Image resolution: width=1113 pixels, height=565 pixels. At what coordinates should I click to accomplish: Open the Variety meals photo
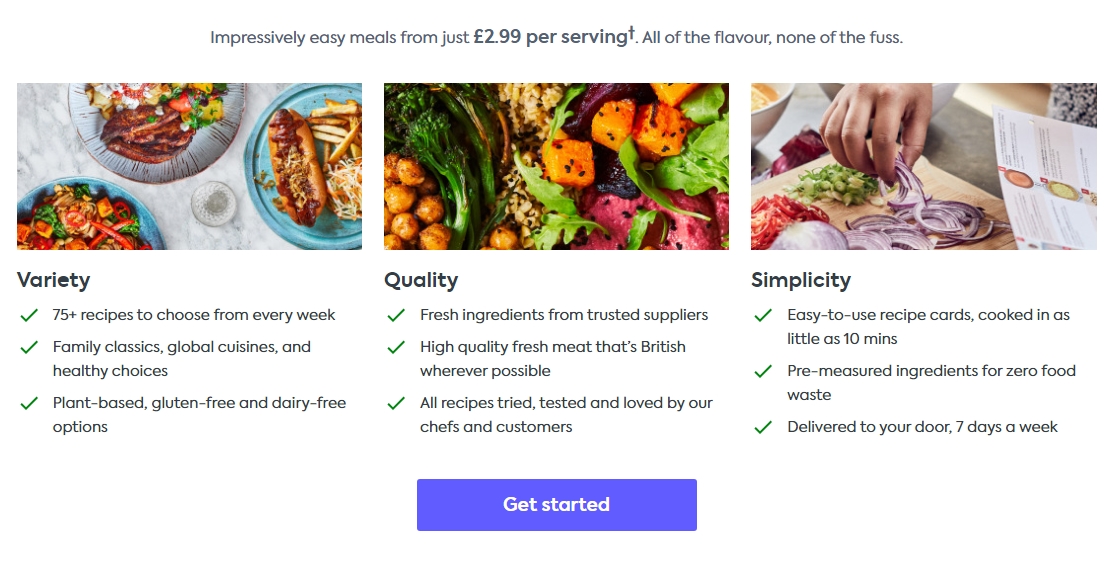click(190, 167)
